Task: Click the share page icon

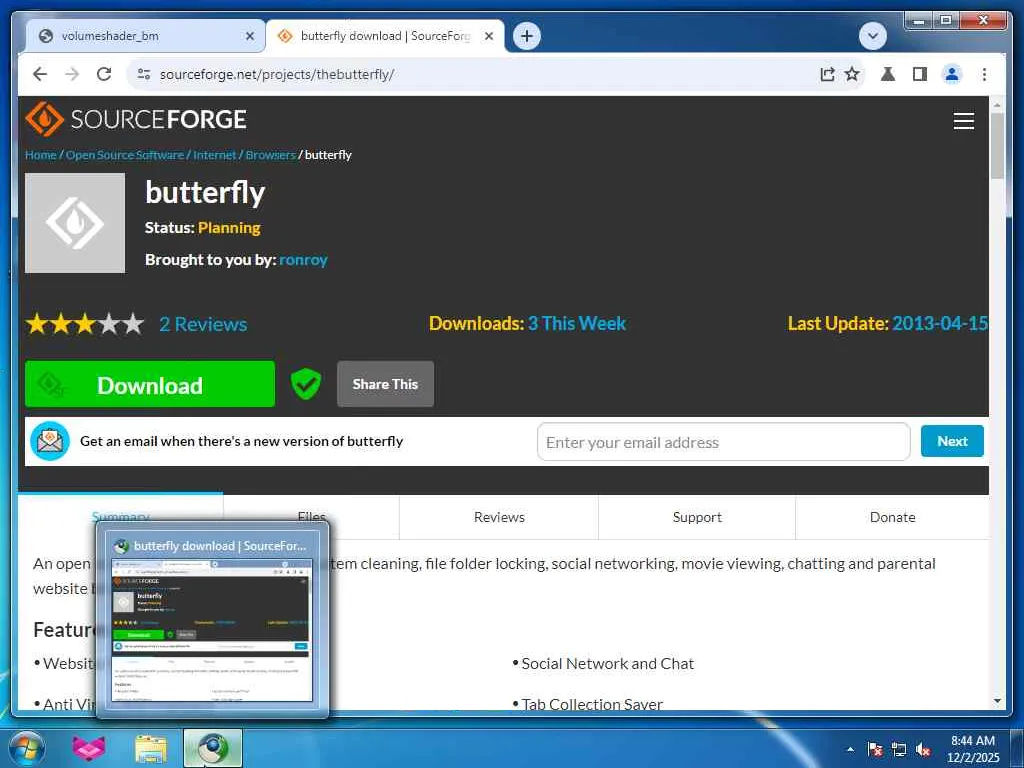Action: pyautogui.click(x=827, y=74)
